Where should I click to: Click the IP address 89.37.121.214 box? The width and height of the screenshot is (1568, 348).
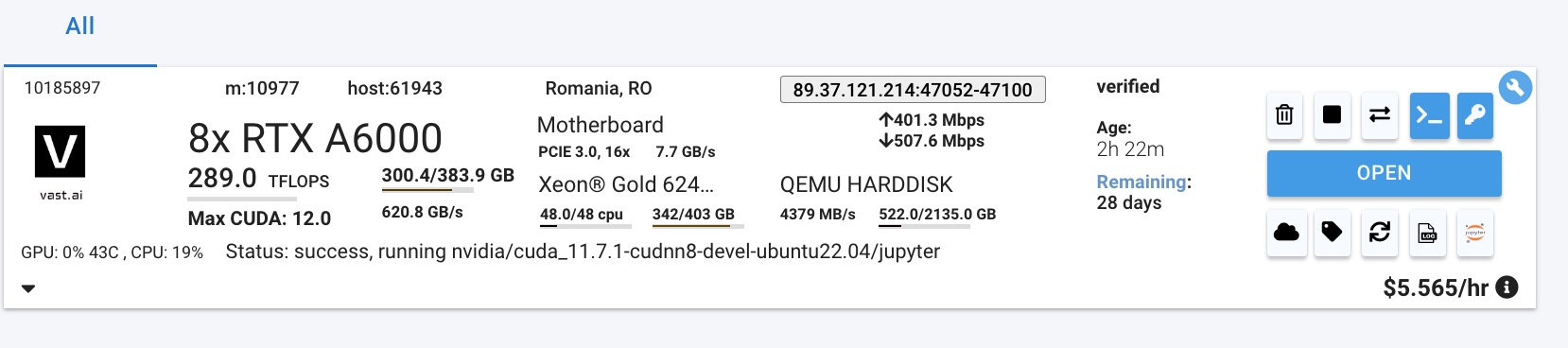(913, 90)
